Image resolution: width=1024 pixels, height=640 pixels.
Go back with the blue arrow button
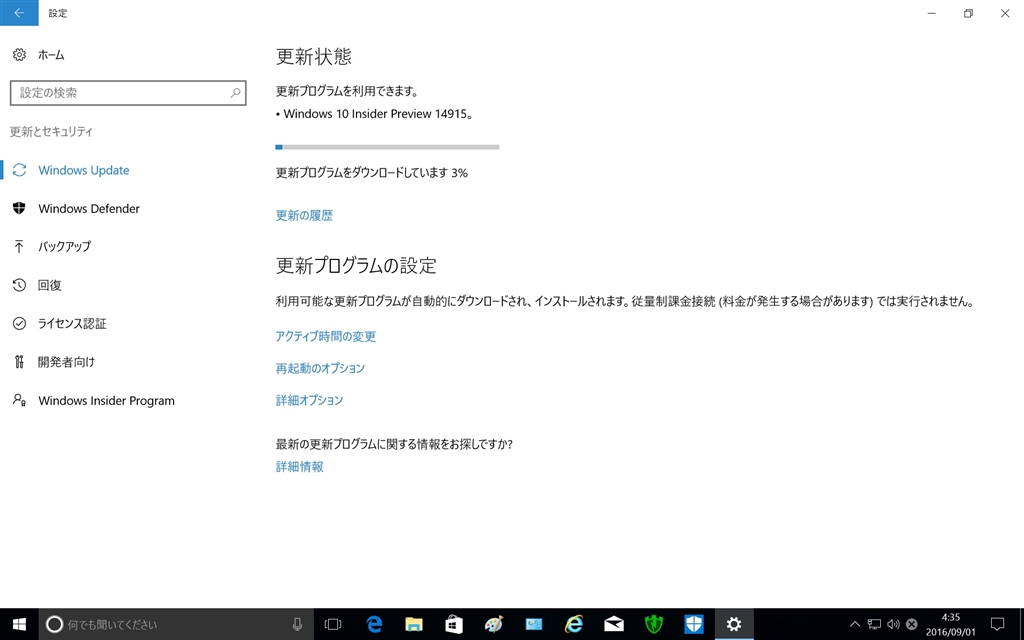point(19,12)
